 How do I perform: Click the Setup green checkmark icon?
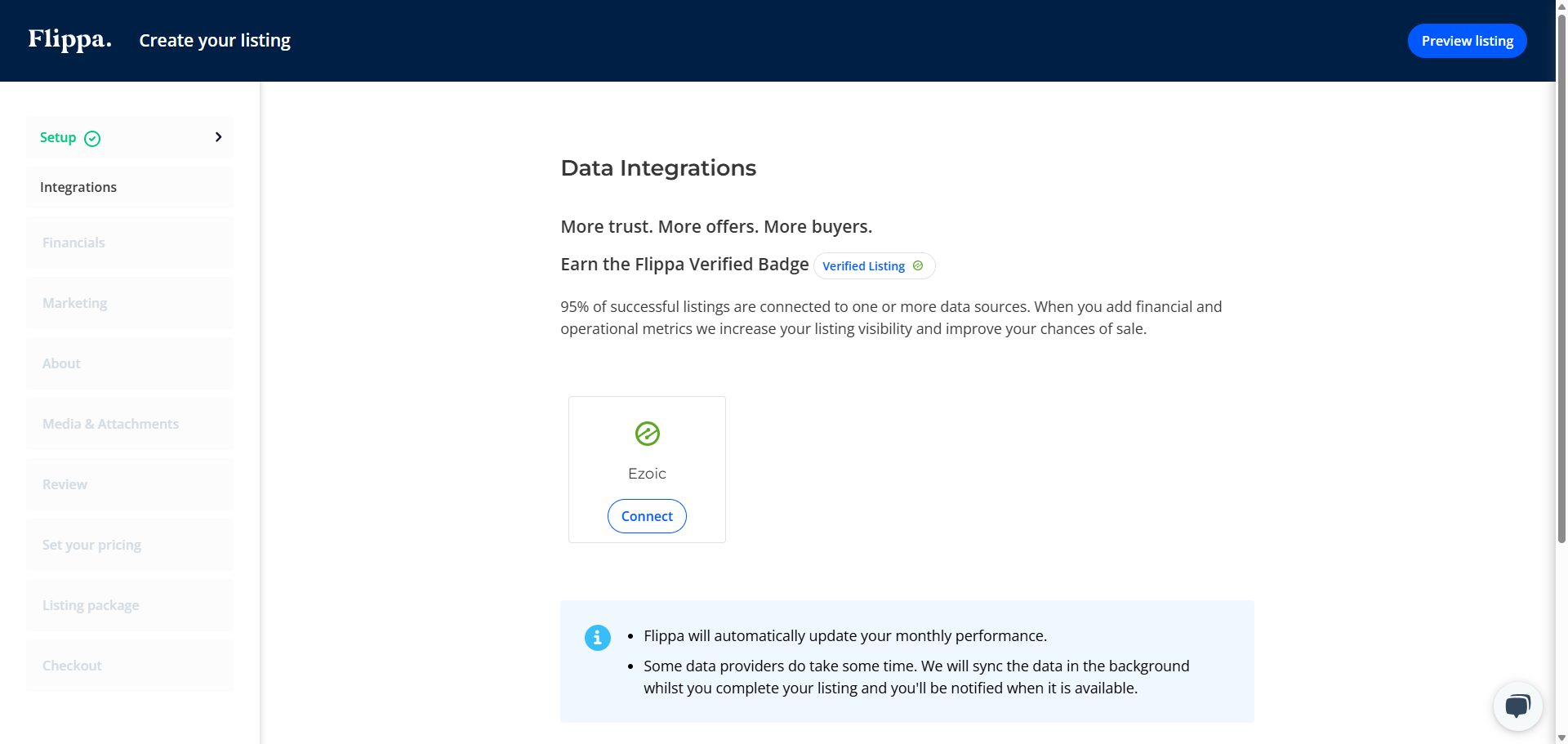coord(92,139)
